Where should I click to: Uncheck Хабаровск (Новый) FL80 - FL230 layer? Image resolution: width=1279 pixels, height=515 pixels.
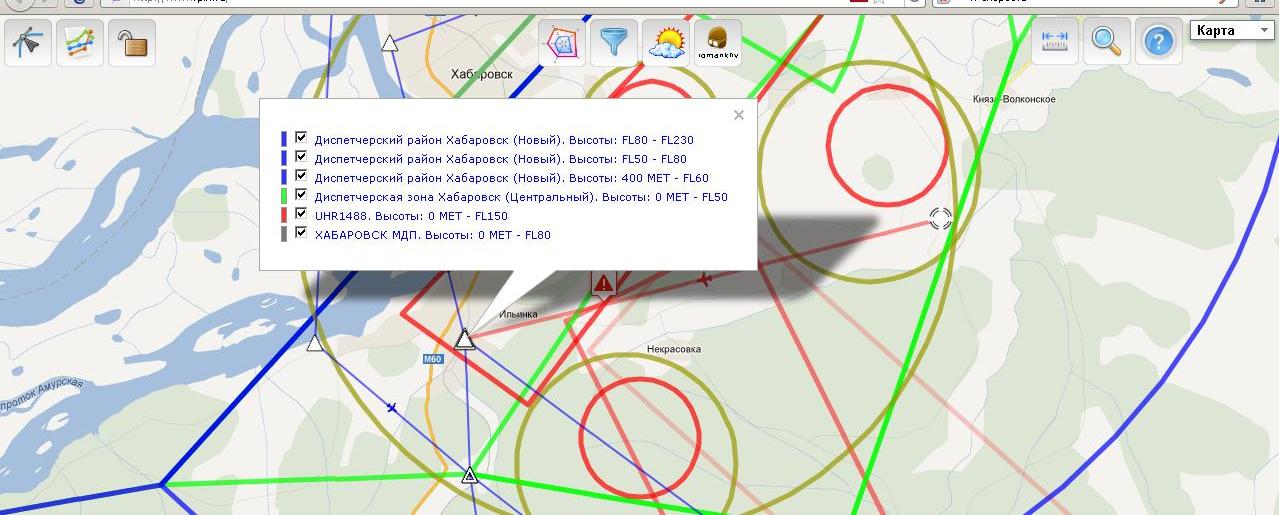click(x=300, y=138)
